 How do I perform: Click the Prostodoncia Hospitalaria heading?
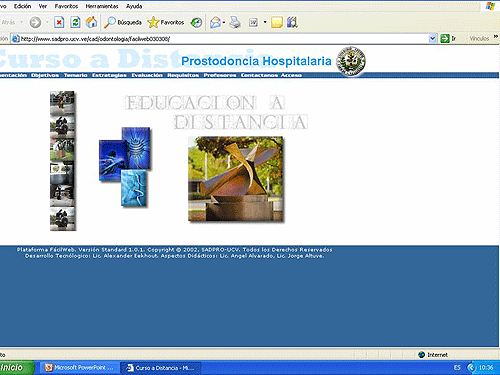[x=256, y=61]
